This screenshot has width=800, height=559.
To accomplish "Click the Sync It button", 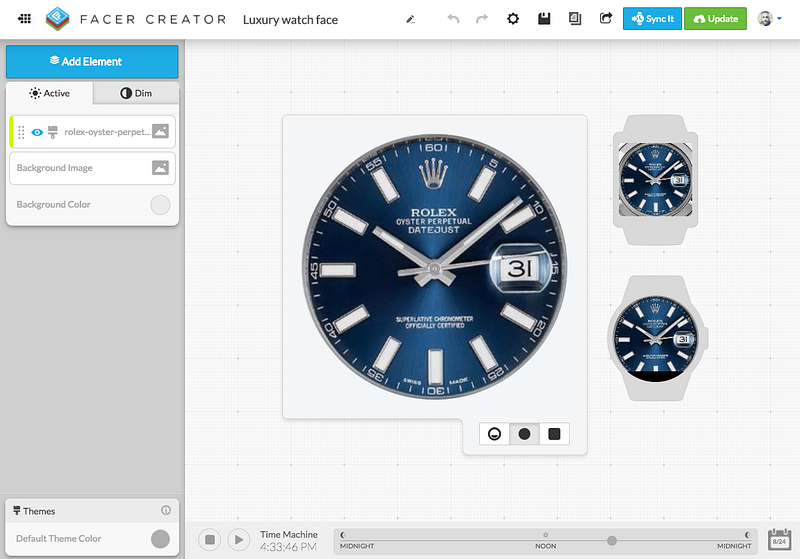I will 652,19.
